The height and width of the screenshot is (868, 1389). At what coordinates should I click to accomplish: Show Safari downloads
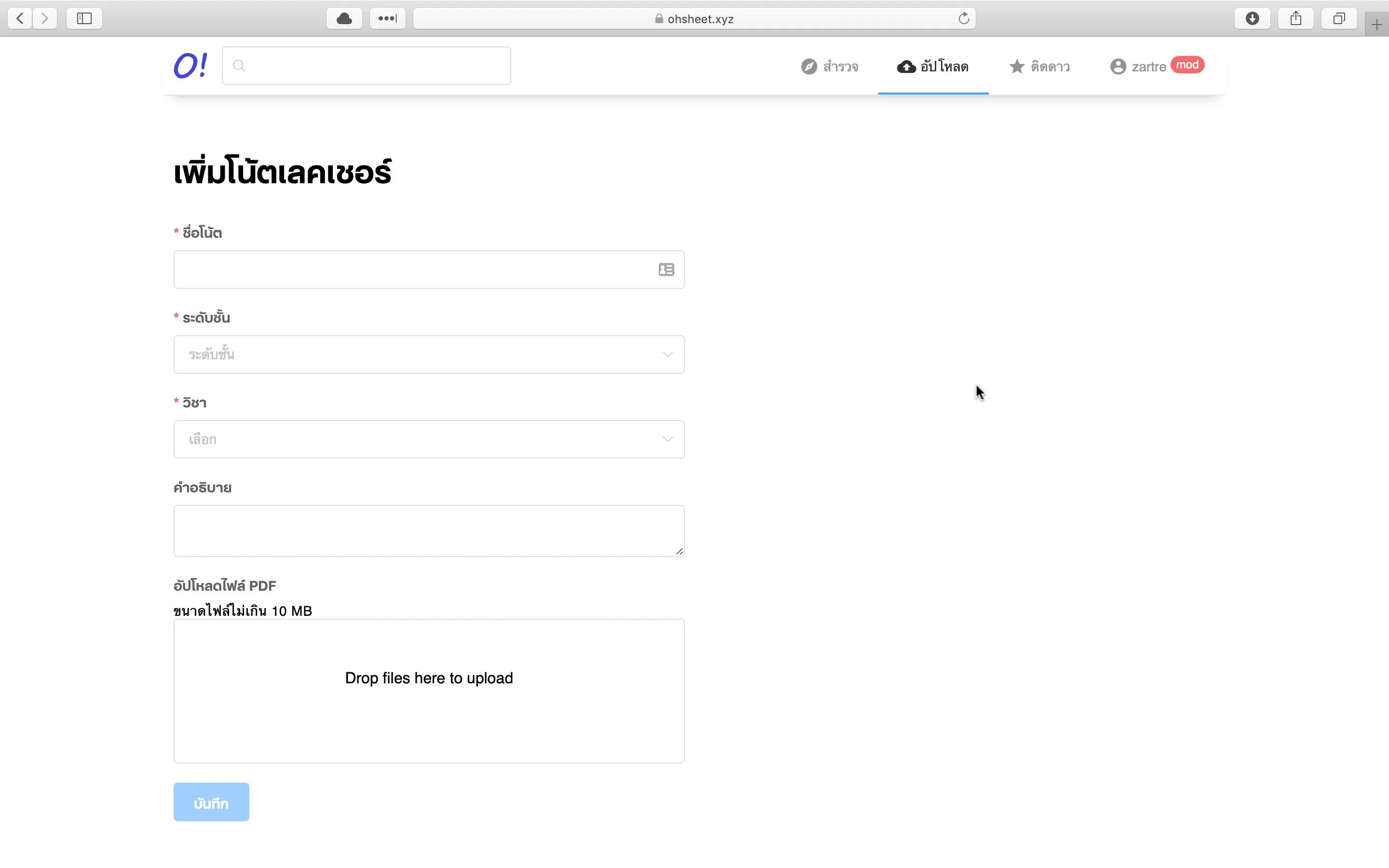coord(1253,18)
